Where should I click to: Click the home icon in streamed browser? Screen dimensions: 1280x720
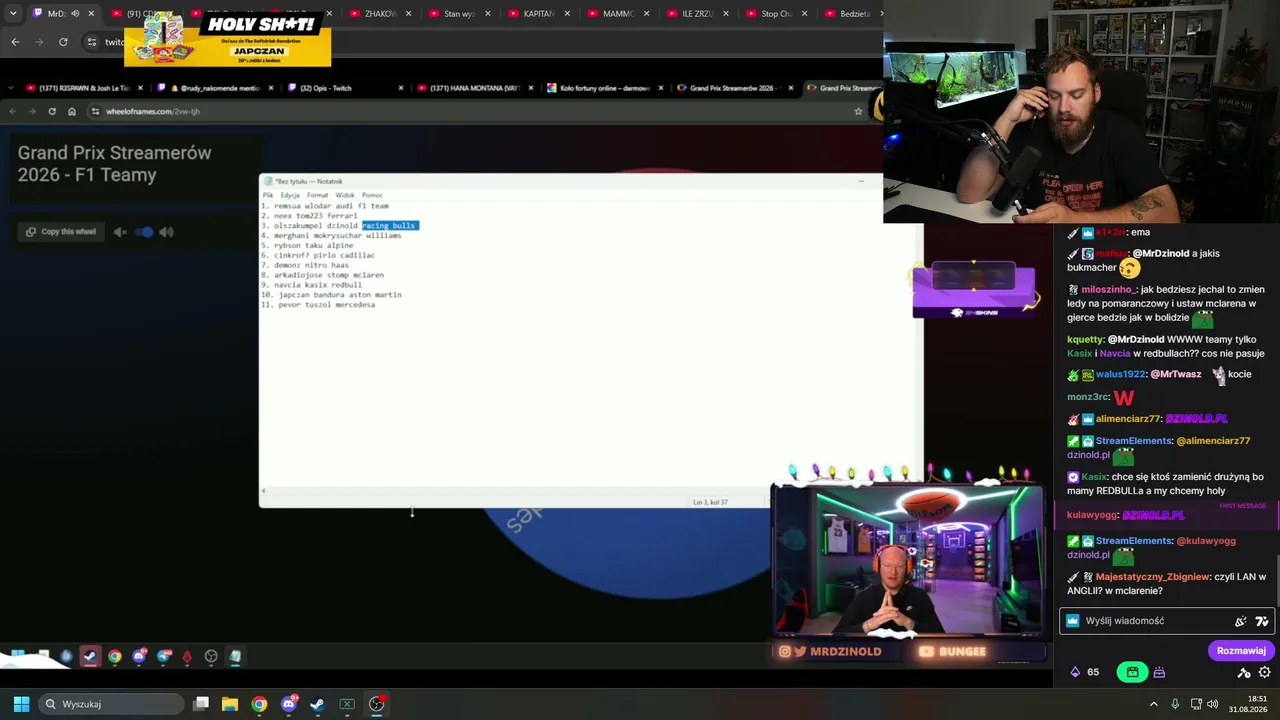(71, 111)
